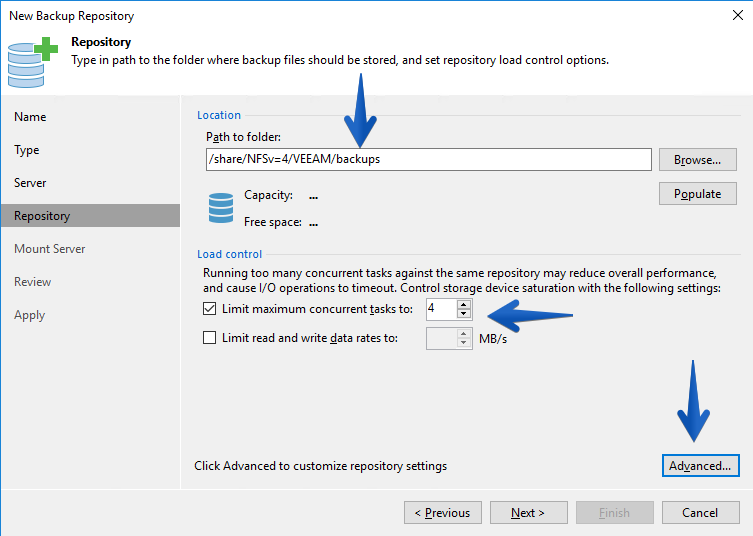This screenshot has width=753, height=536.
Task: Click the blue storage capacity icon
Action: click(221, 208)
